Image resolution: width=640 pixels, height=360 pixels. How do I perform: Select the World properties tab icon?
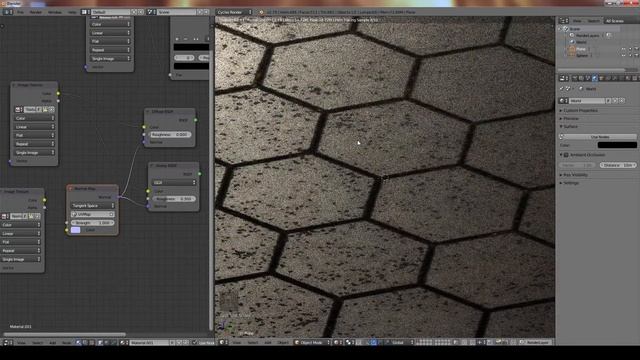594,78
